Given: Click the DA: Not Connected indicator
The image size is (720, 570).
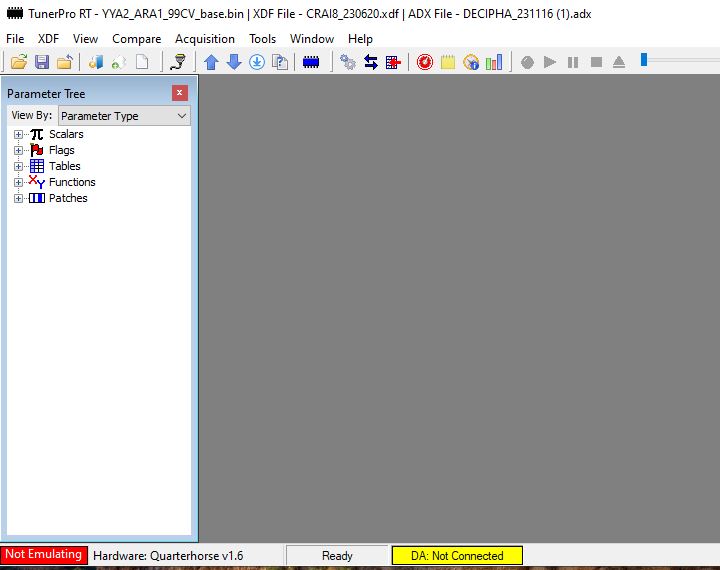Looking at the screenshot, I should click(x=457, y=555).
